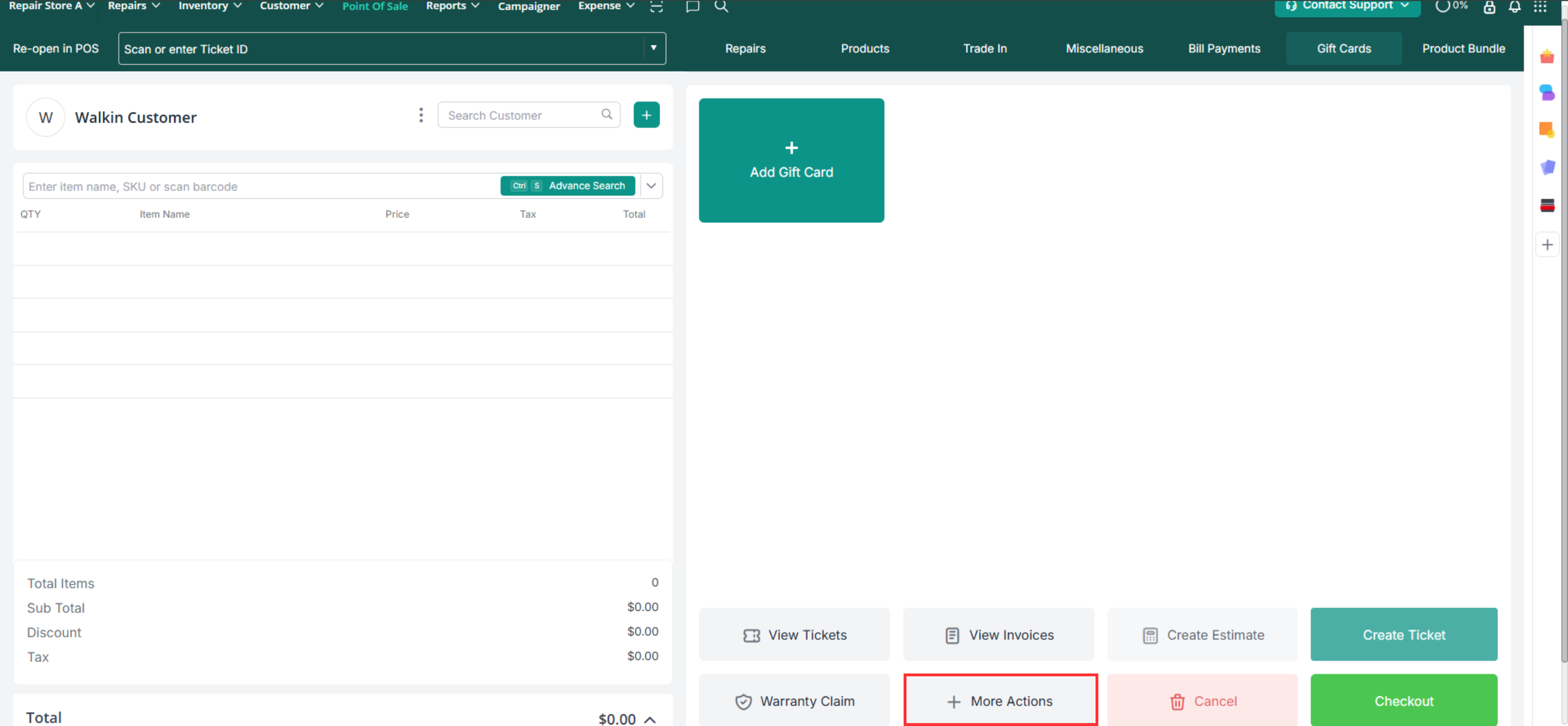This screenshot has width=1568, height=726.
Task: Switch to the Trade In tab
Action: click(x=984, y=48)
